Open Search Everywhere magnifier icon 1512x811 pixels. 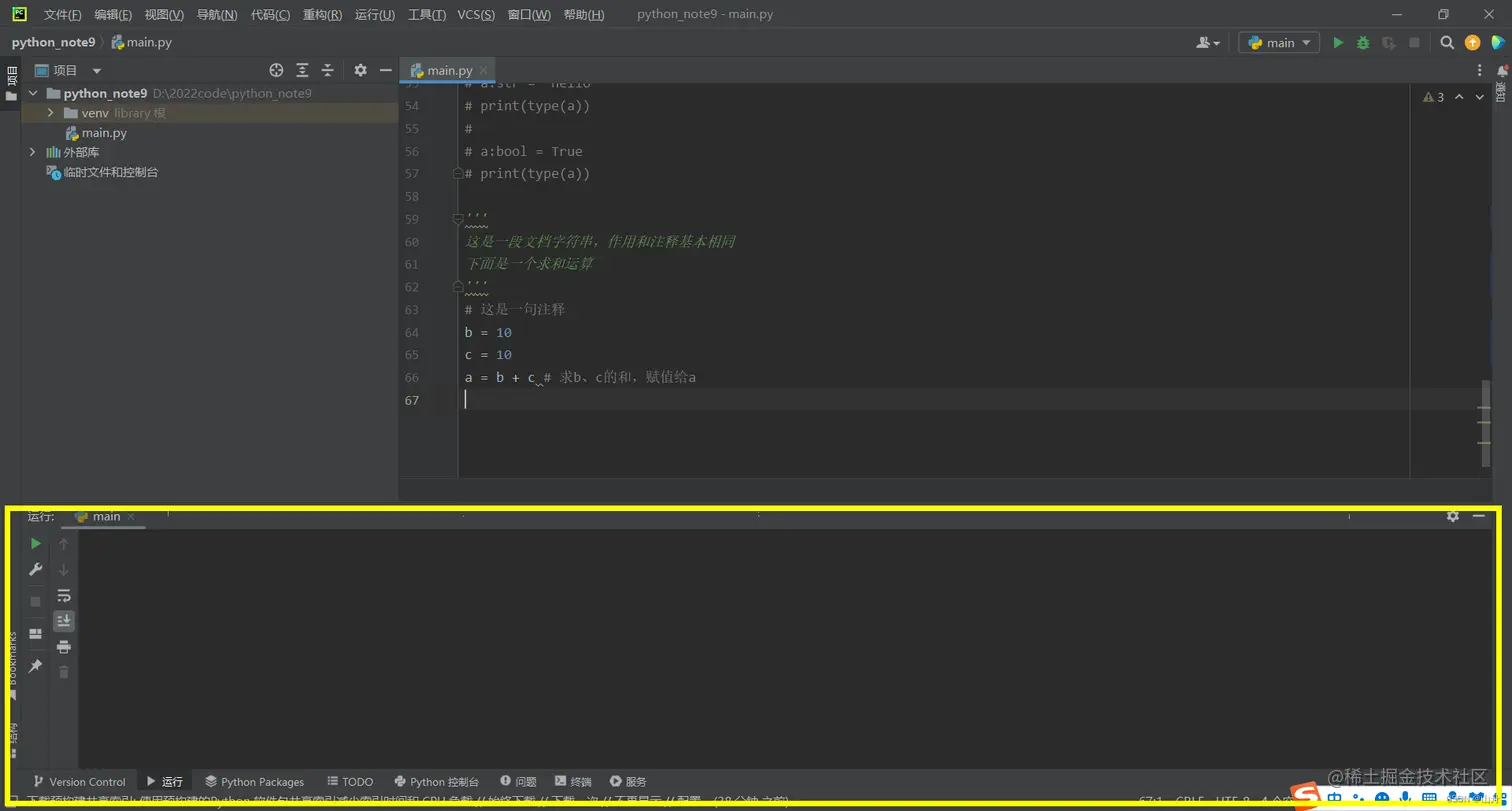[x=1447, y=43]
